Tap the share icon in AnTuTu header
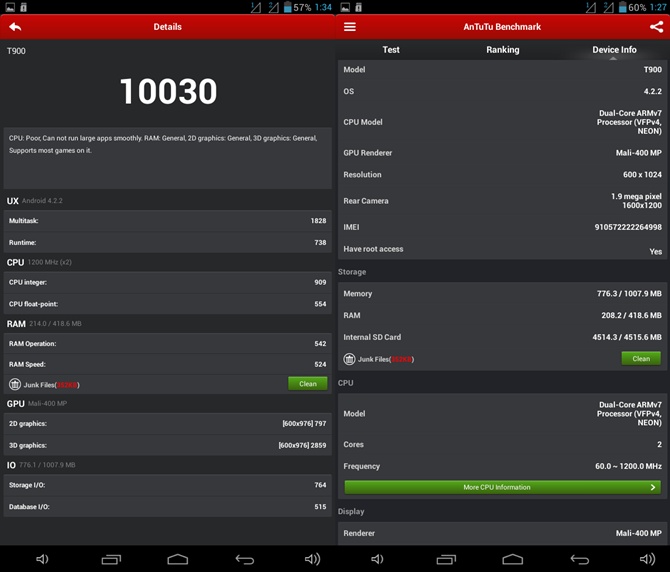 tap(656, 27)
